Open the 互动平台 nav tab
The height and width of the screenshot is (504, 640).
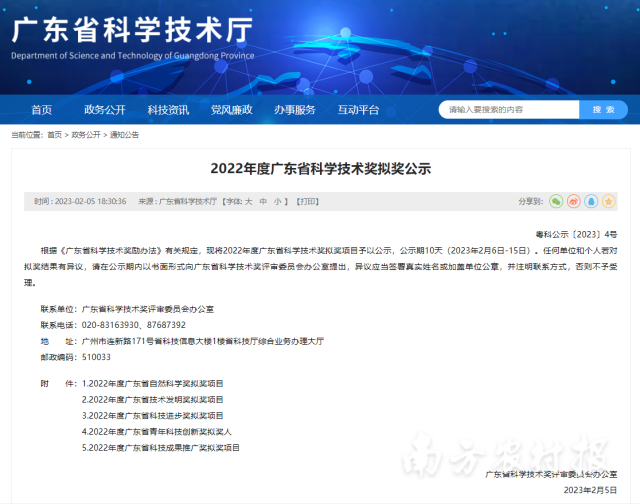358,109
